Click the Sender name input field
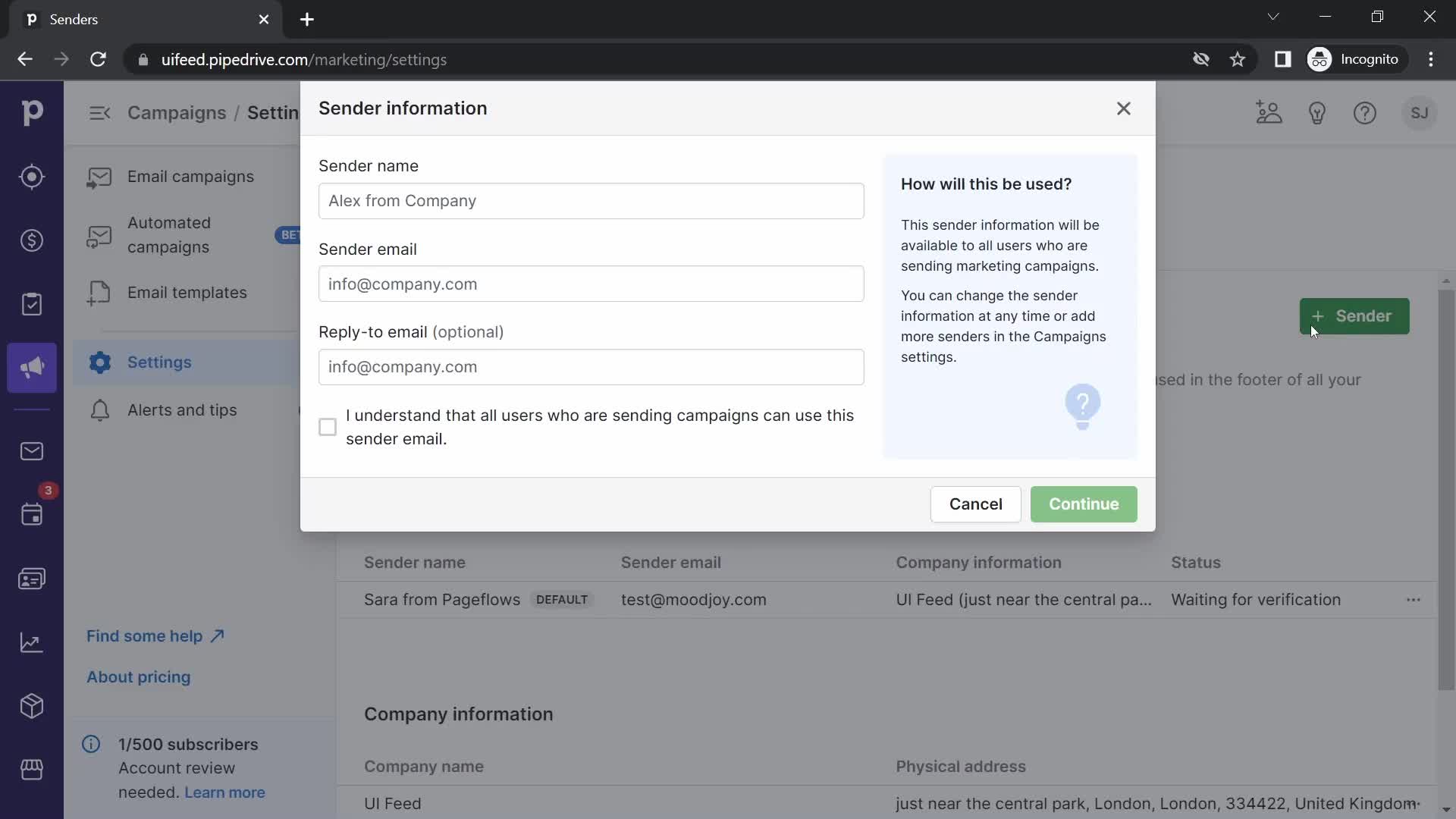Screen dimensions: 1456x819 (x=591, y=201)
